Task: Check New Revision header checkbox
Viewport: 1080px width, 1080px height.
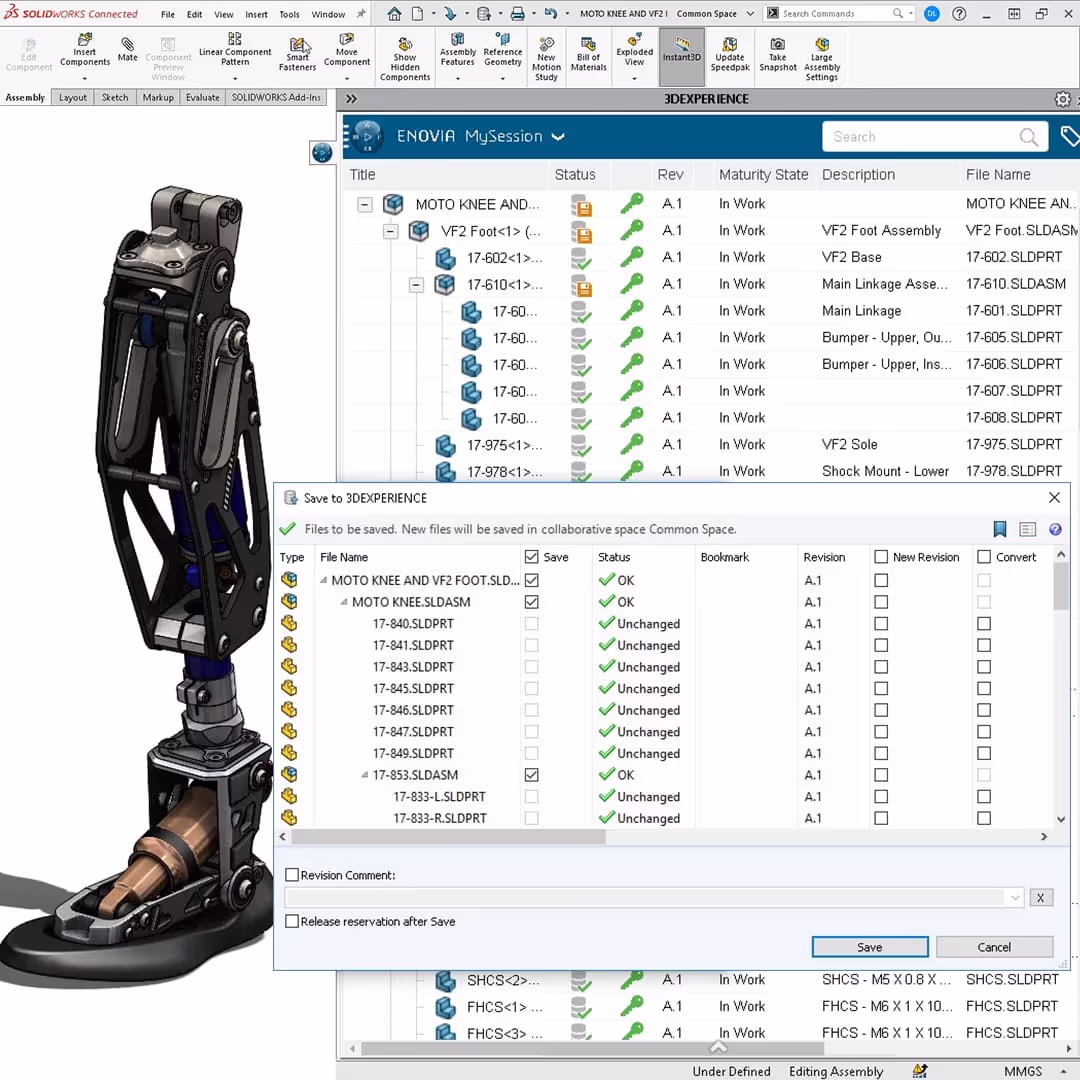Action: 881,557
